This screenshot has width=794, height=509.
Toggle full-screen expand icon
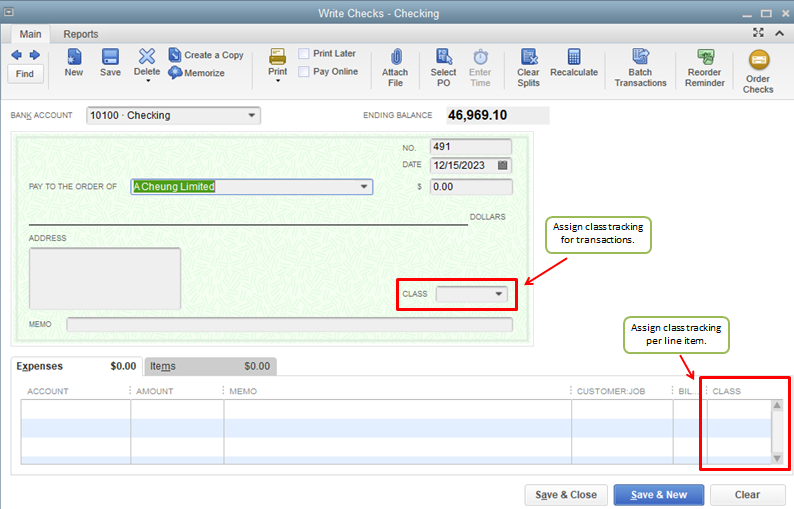758,33
